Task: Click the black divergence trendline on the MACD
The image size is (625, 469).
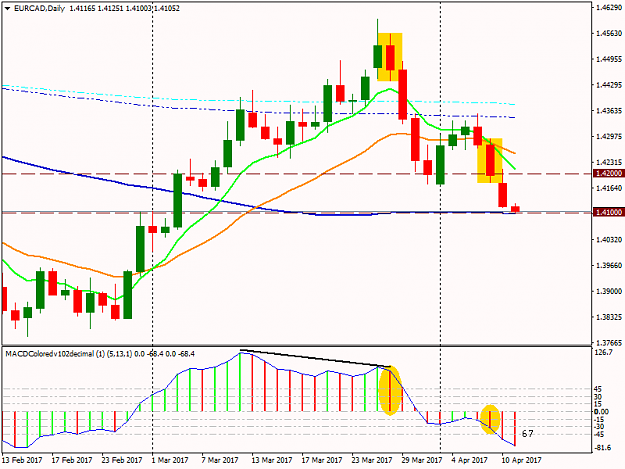Action: (x=316, y=358)
